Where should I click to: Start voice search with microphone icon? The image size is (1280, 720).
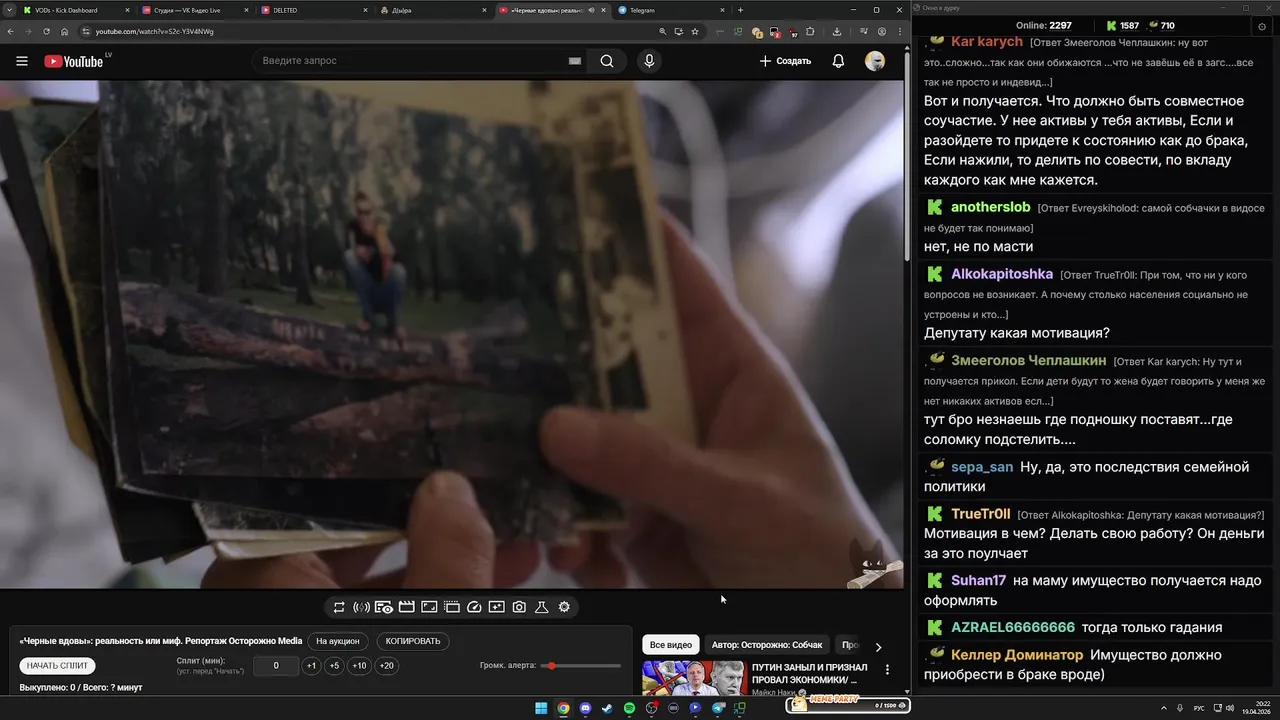(x=649, y=61)
